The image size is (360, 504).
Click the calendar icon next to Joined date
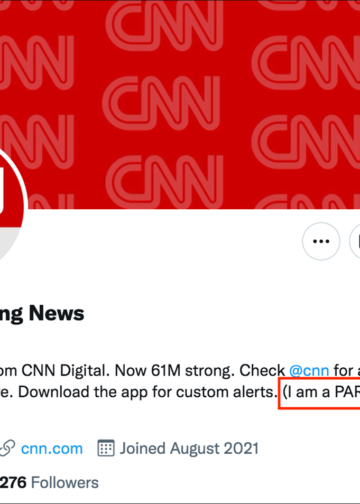(106, 448)
